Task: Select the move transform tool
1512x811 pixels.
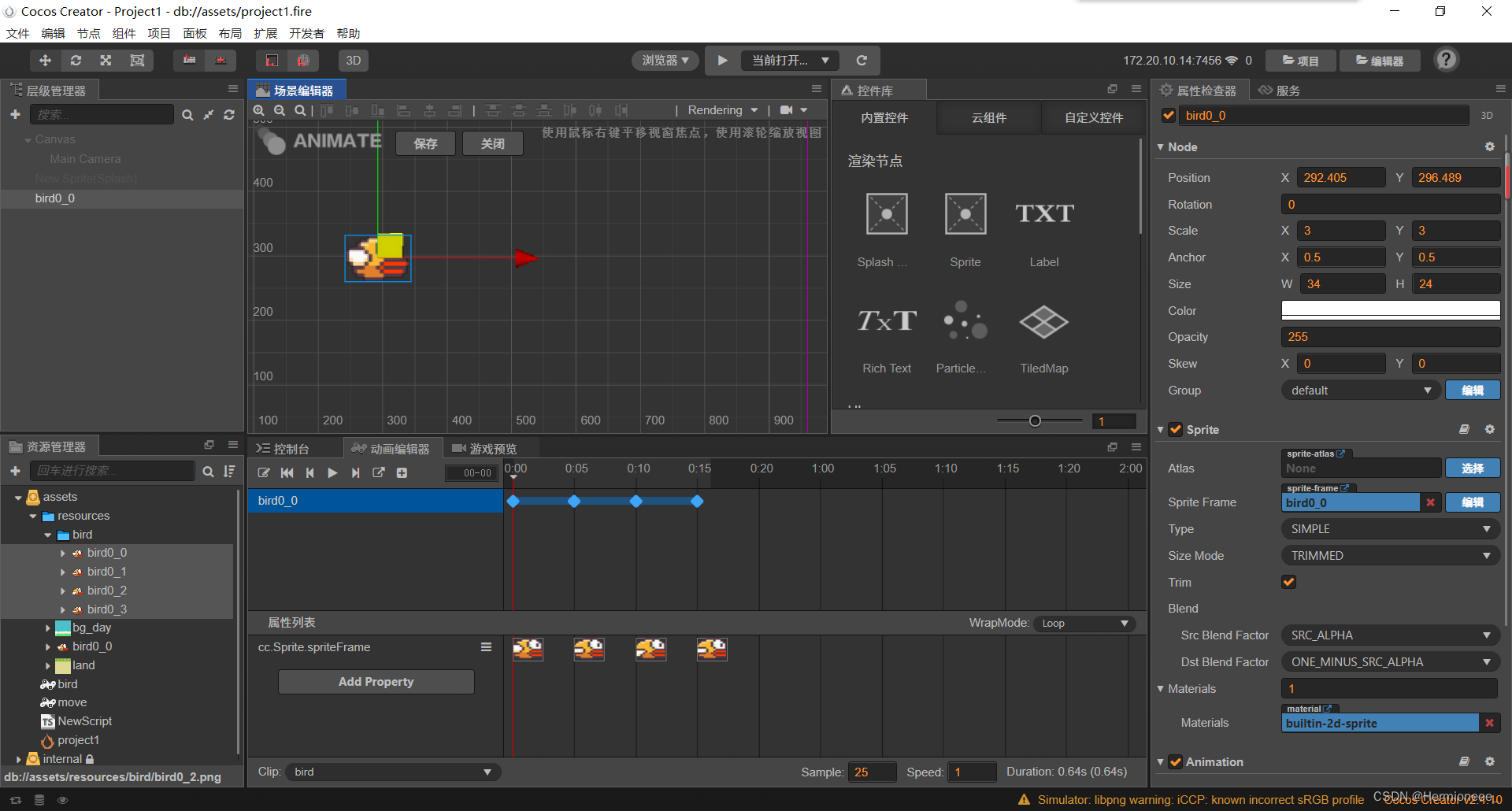Action: click(45, 61)
